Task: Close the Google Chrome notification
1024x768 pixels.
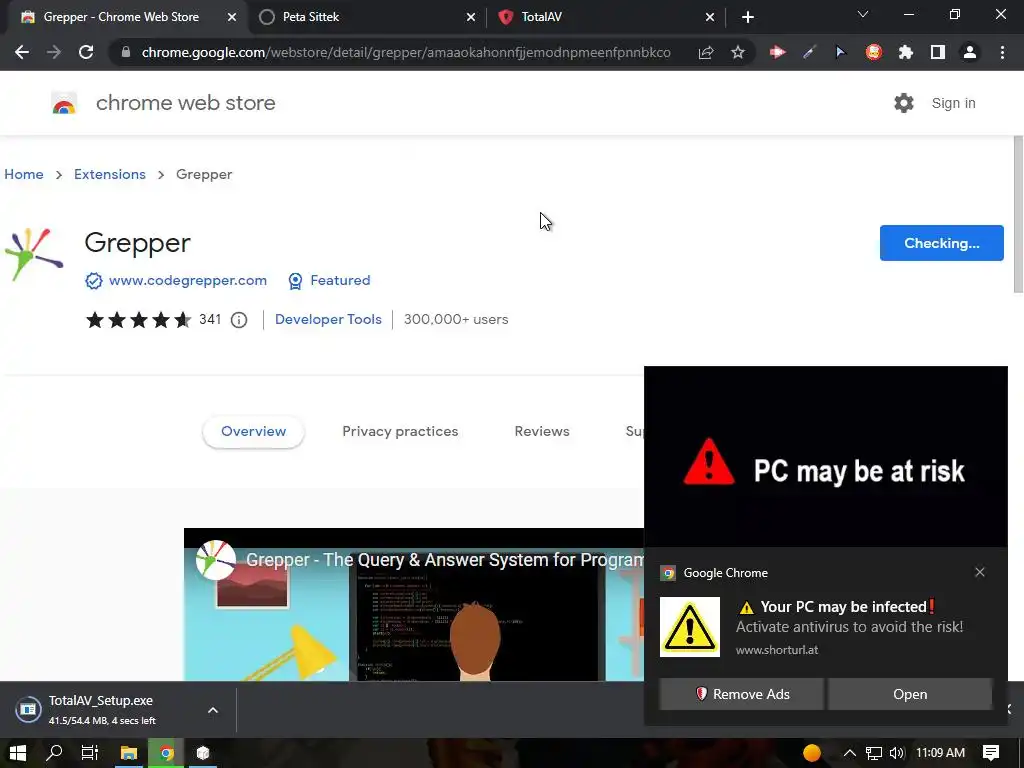Action: point(980,572)
